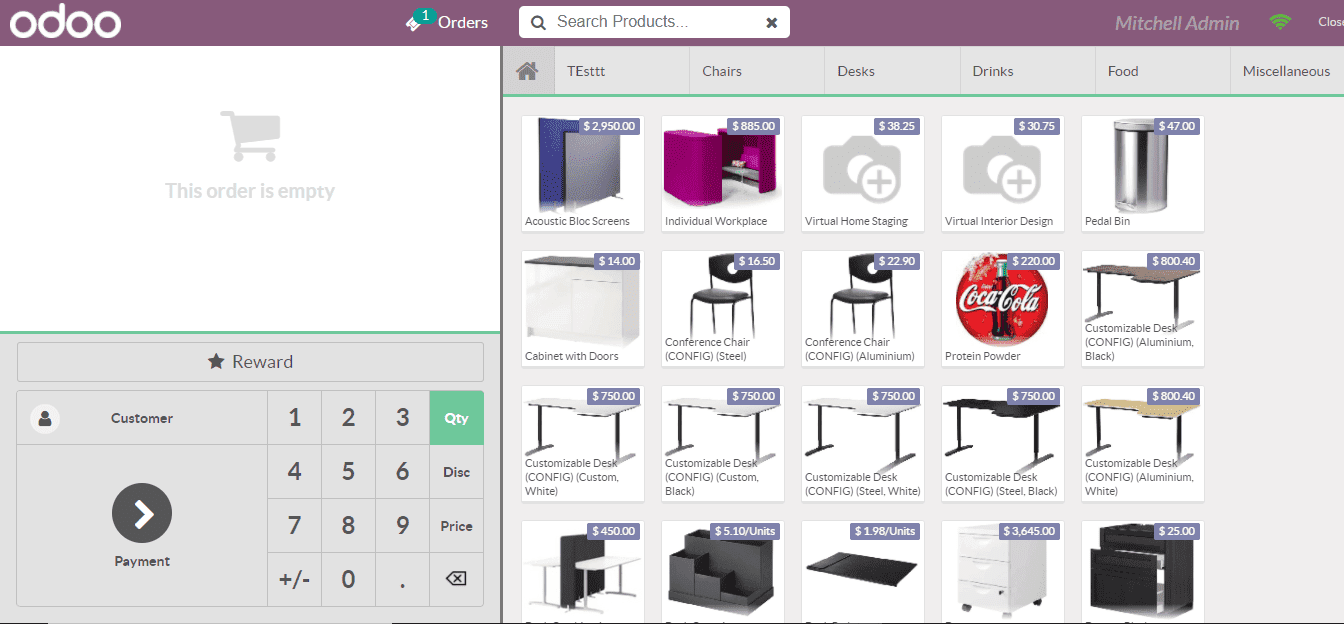Image resolution: width=1344 pixels, height=624 pixels.
Task: Toggle Disc input mode
Action: click(456, 471)
